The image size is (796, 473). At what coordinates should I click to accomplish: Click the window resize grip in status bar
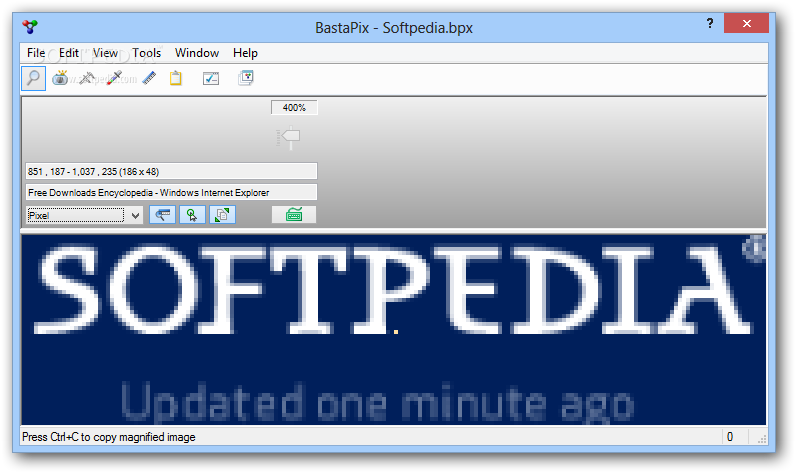click(761, 440)
